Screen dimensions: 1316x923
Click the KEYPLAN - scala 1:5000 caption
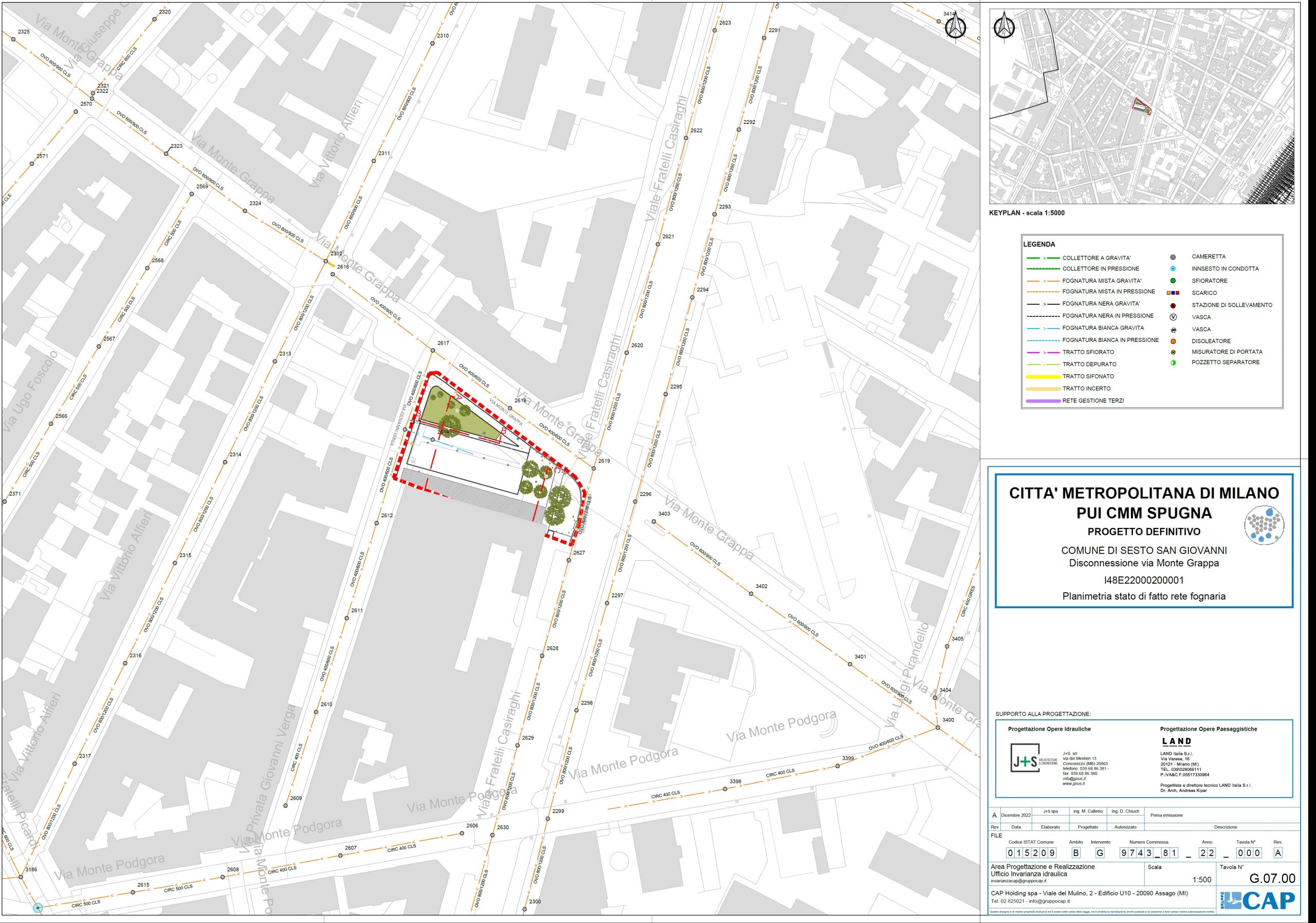coord(1027,213)
